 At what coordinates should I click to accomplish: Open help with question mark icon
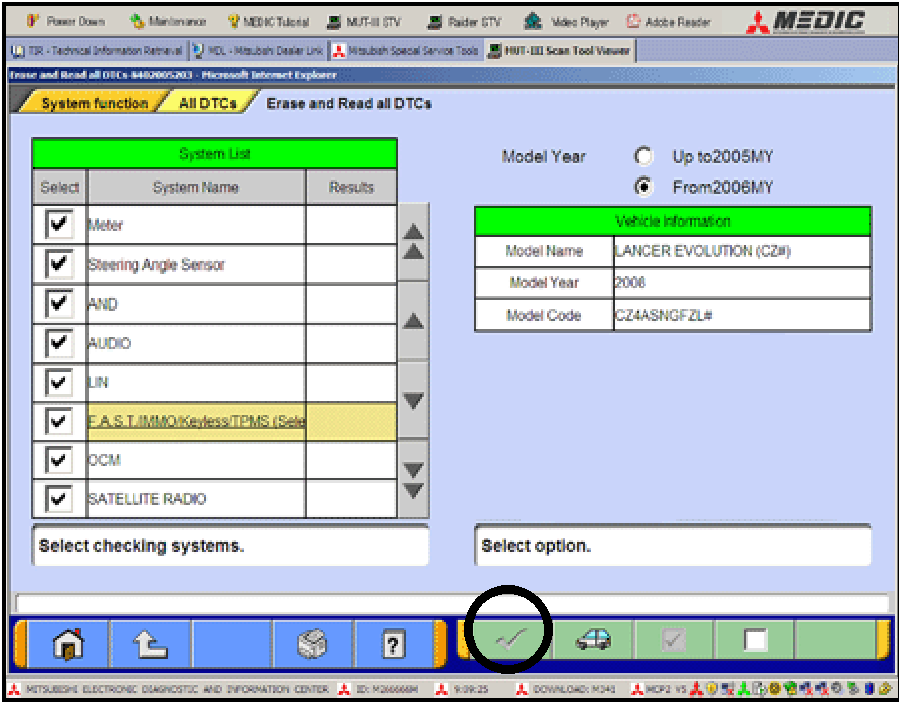coord(396,642)
